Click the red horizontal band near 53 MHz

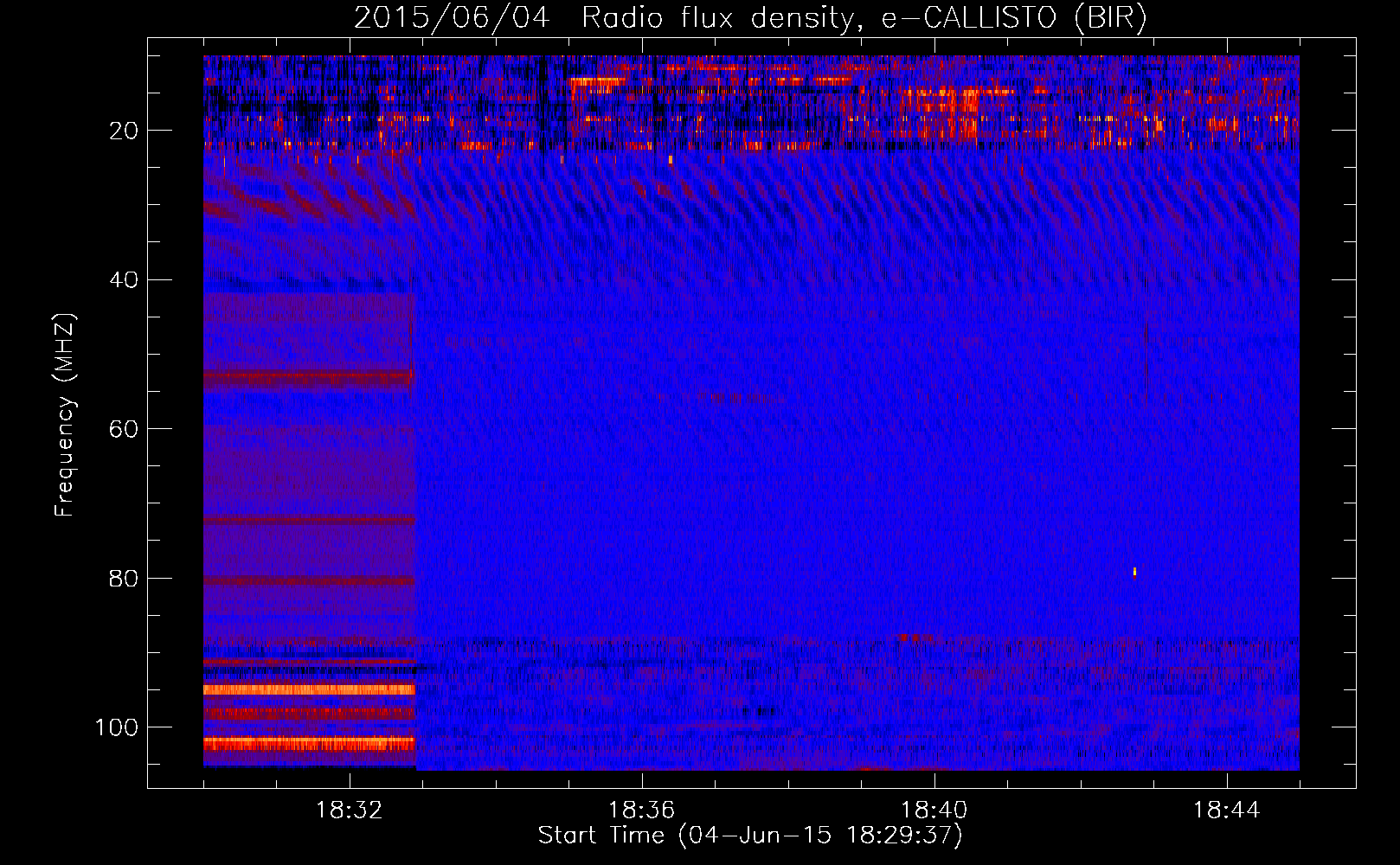309,378
